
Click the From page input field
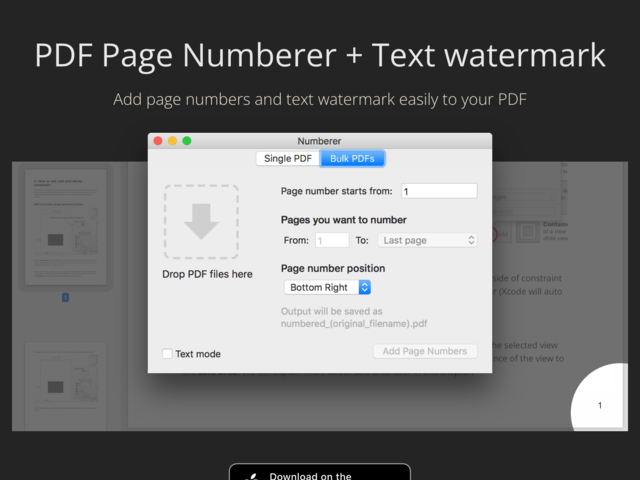click(332, 240)
